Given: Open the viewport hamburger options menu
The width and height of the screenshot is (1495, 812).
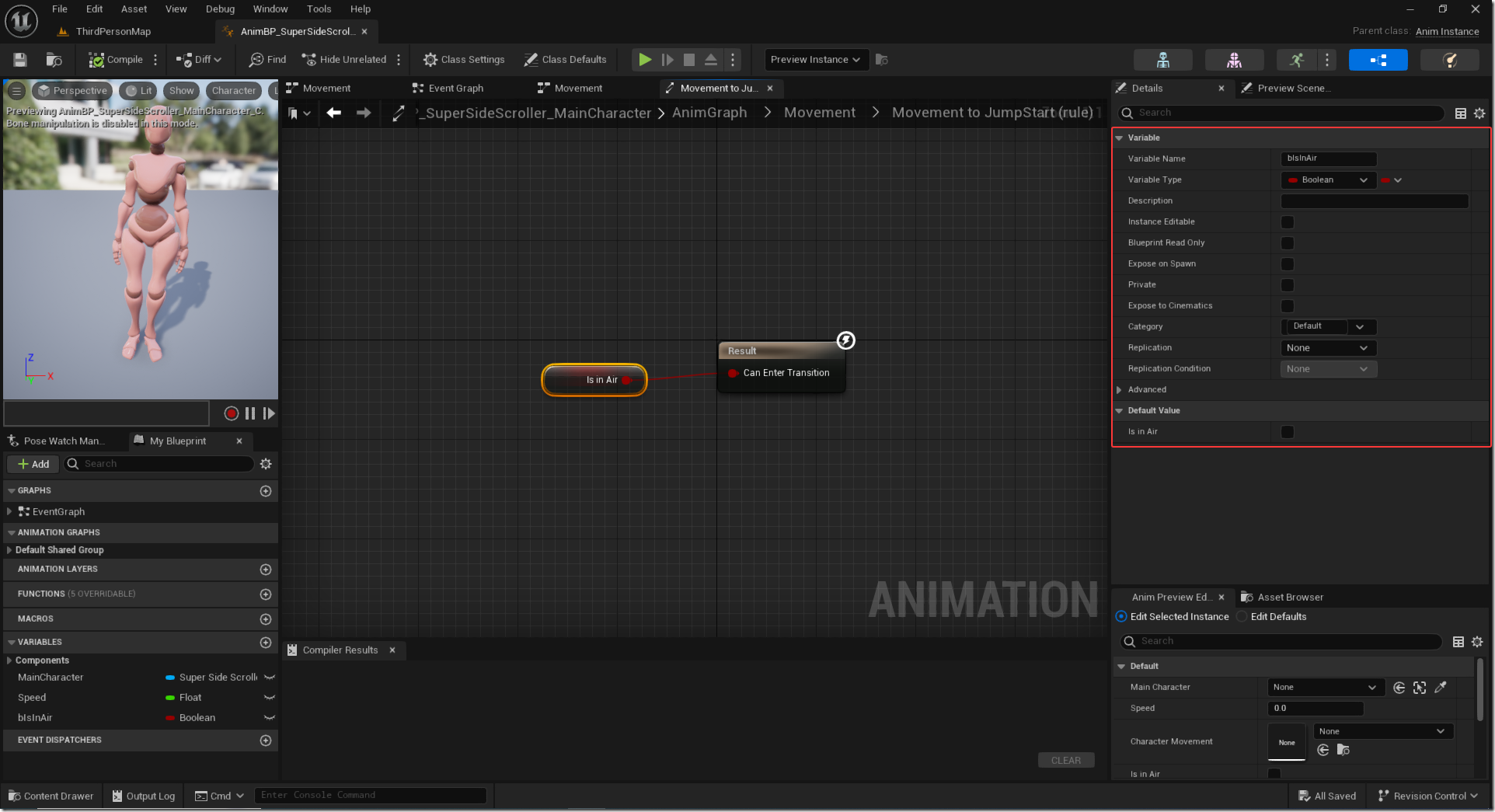Looking at the screenshot, I should [x=16, y=91].
